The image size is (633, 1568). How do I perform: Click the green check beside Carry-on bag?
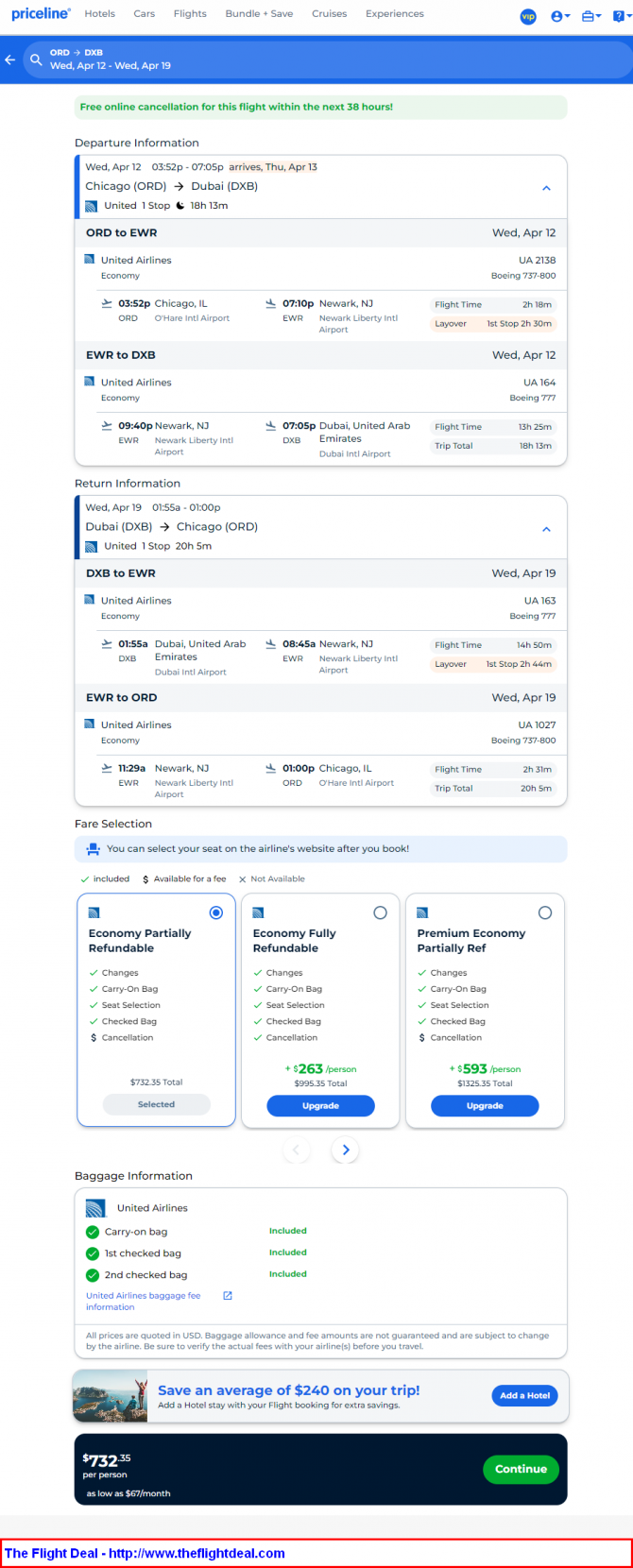coord(93,1232)
